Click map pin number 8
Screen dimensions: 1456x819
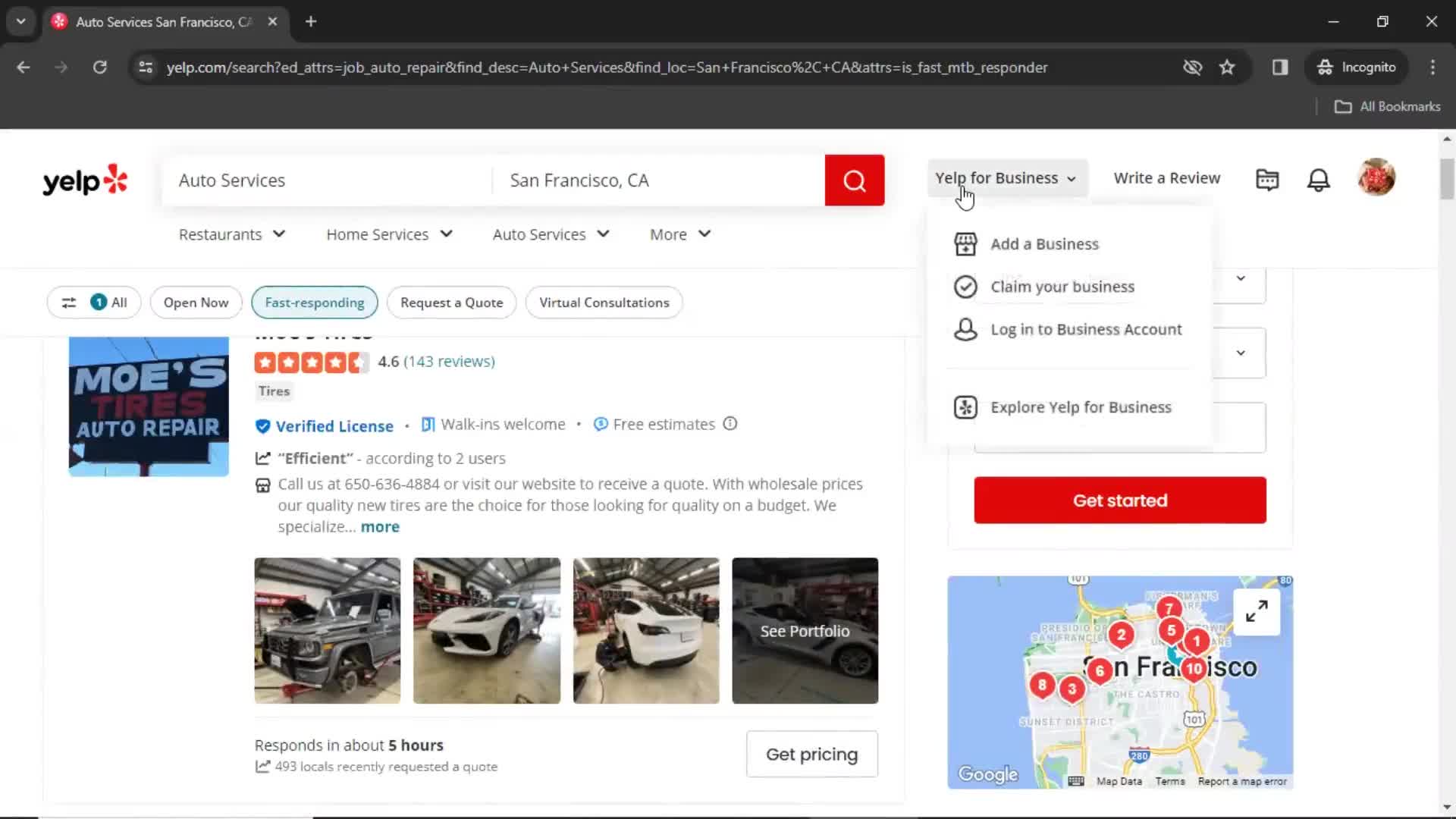pyautogui.click(x=1042, y=686)
